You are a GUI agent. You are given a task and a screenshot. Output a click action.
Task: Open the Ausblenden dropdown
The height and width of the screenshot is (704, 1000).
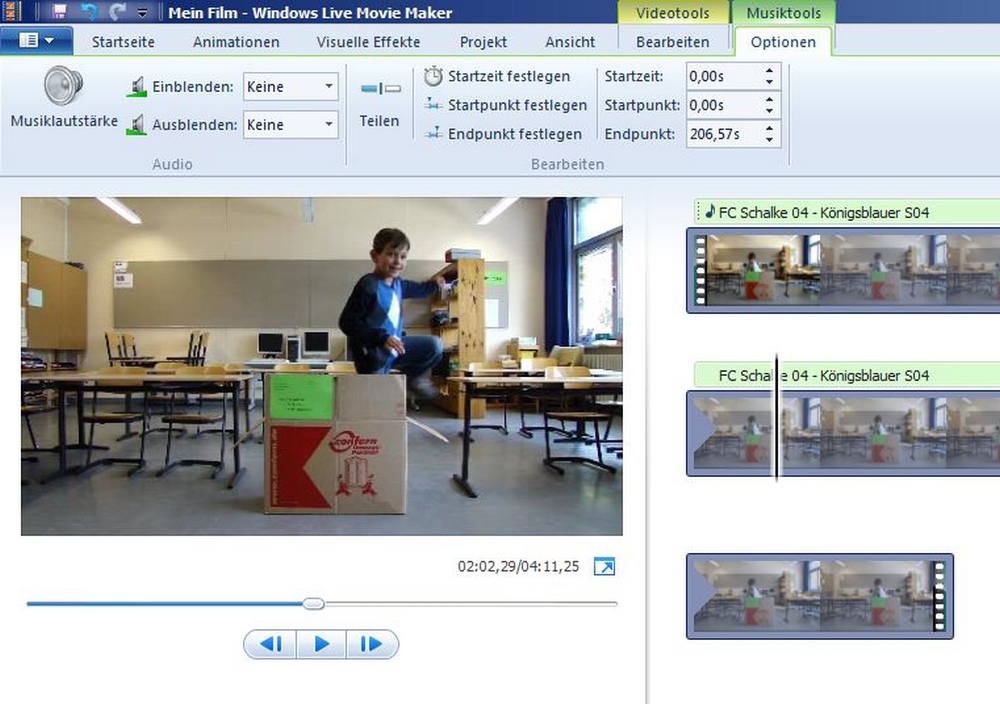(290, 125)
